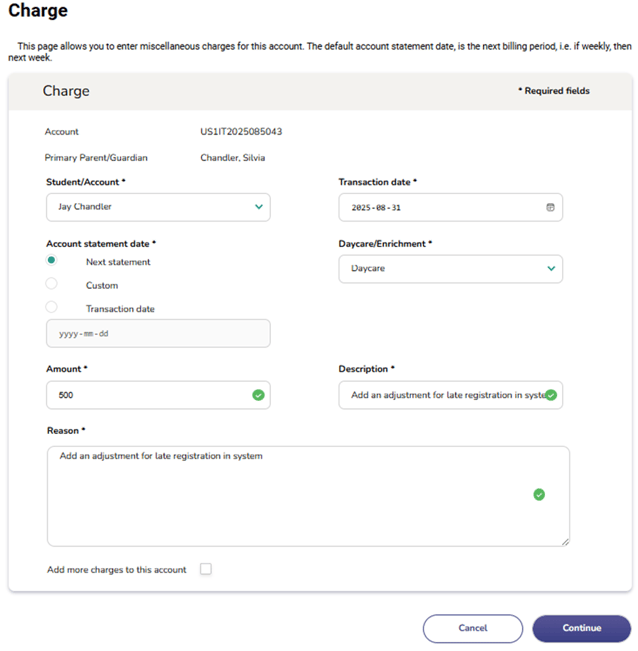Choose the Custom statement date option

point(52,285)
